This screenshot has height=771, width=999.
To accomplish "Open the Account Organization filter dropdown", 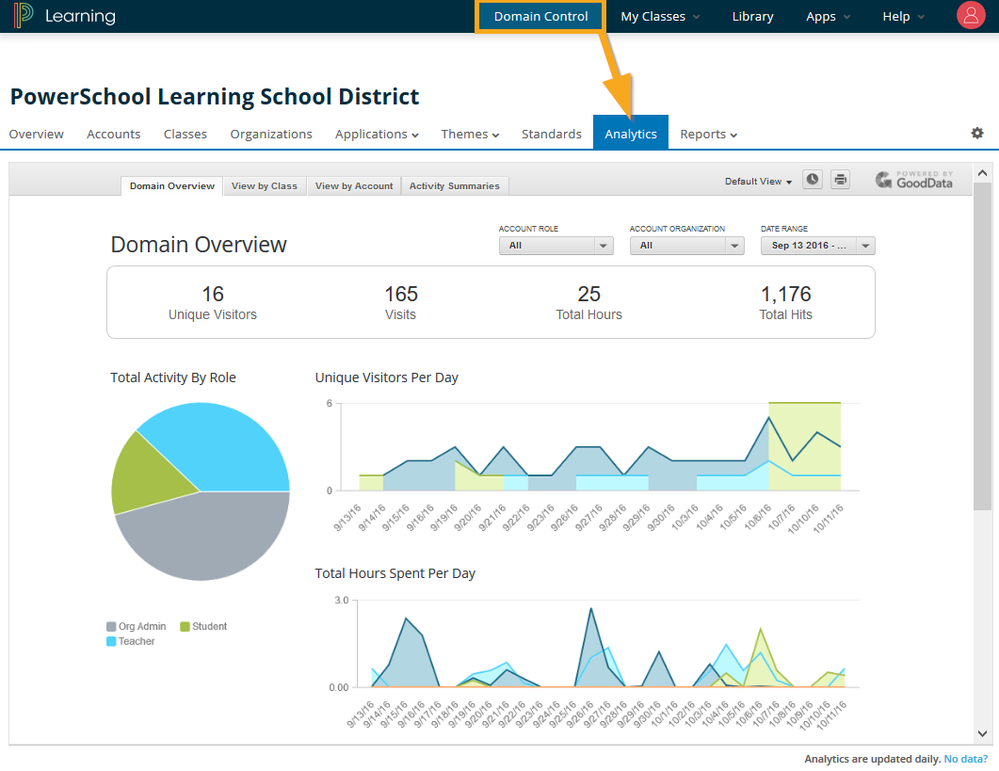I will (687, 245).
